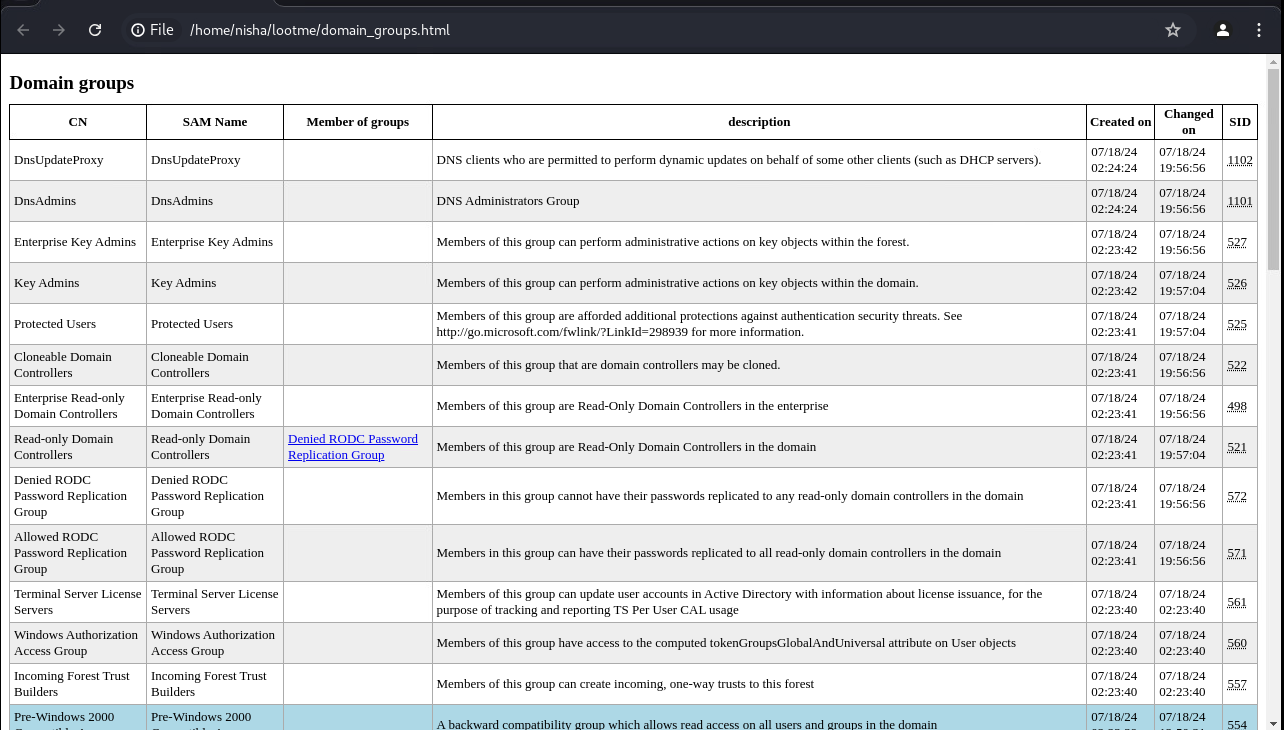Screen dimensions: 1284x730
Task: Open Denied RODC Password Replication Group link
Action: (352, 447)
